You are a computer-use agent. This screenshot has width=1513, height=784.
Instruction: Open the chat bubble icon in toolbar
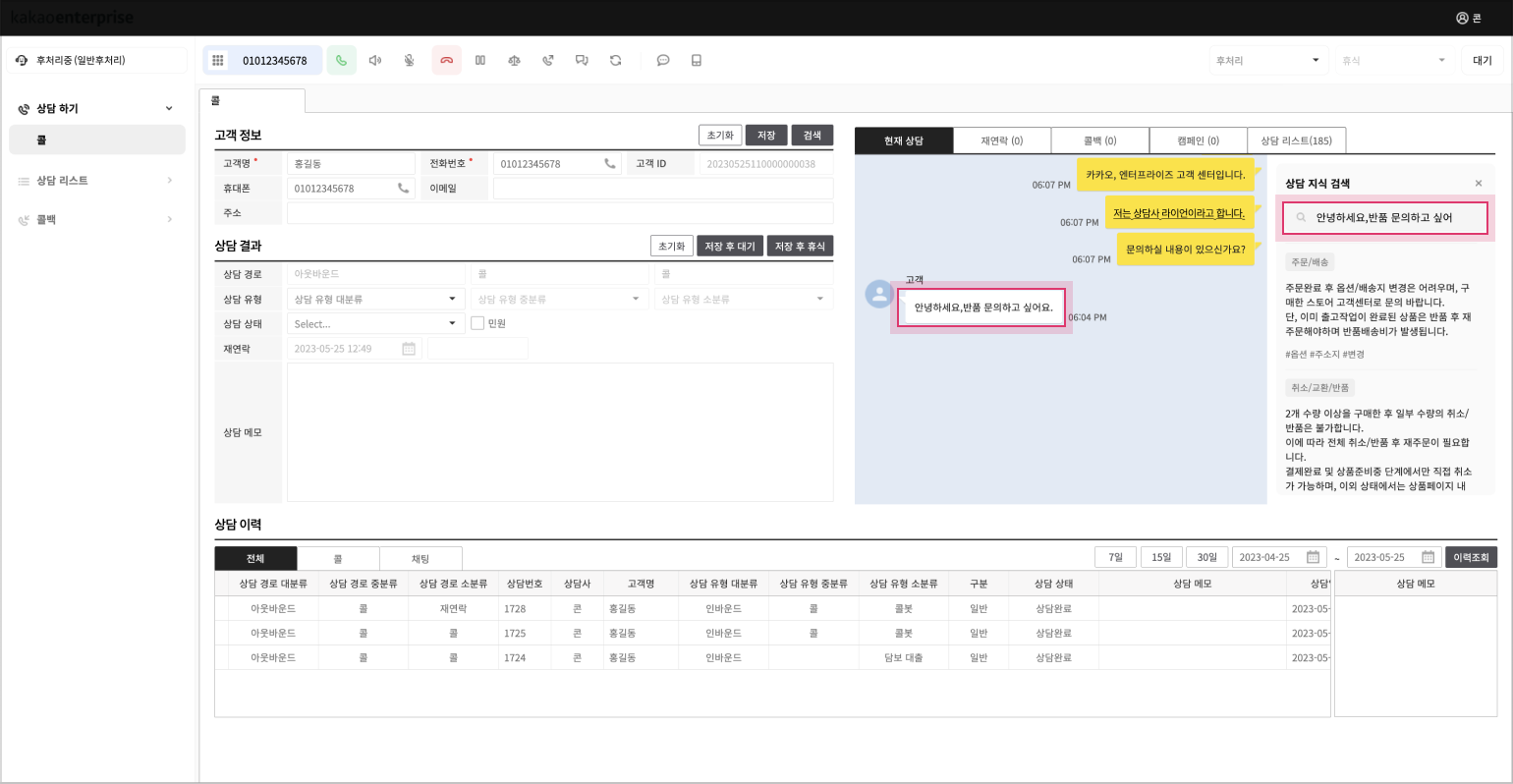click(663, 60)
